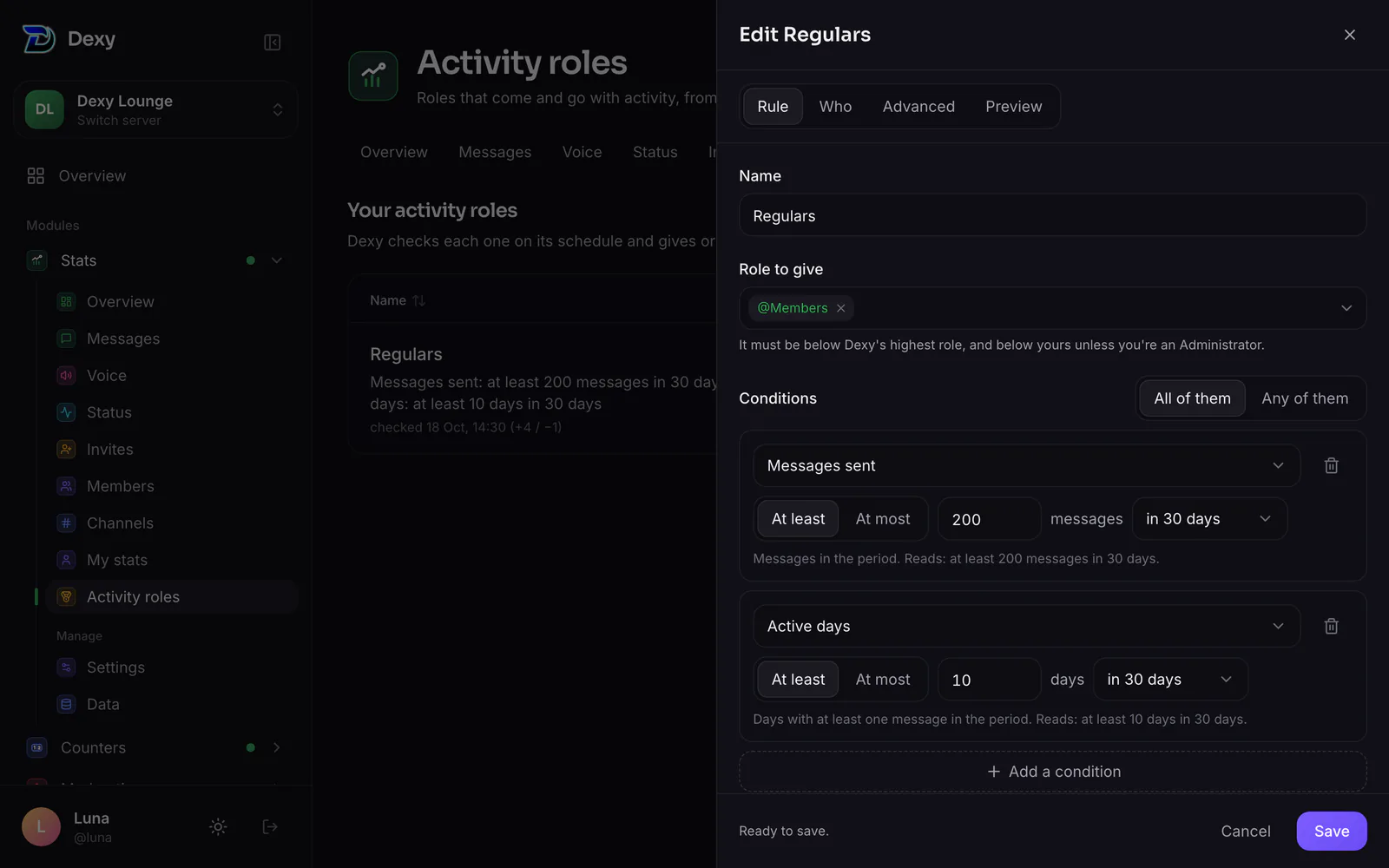Click the 200 messages value field
The width and height of the screenshot is (1389, 868).
989,519
